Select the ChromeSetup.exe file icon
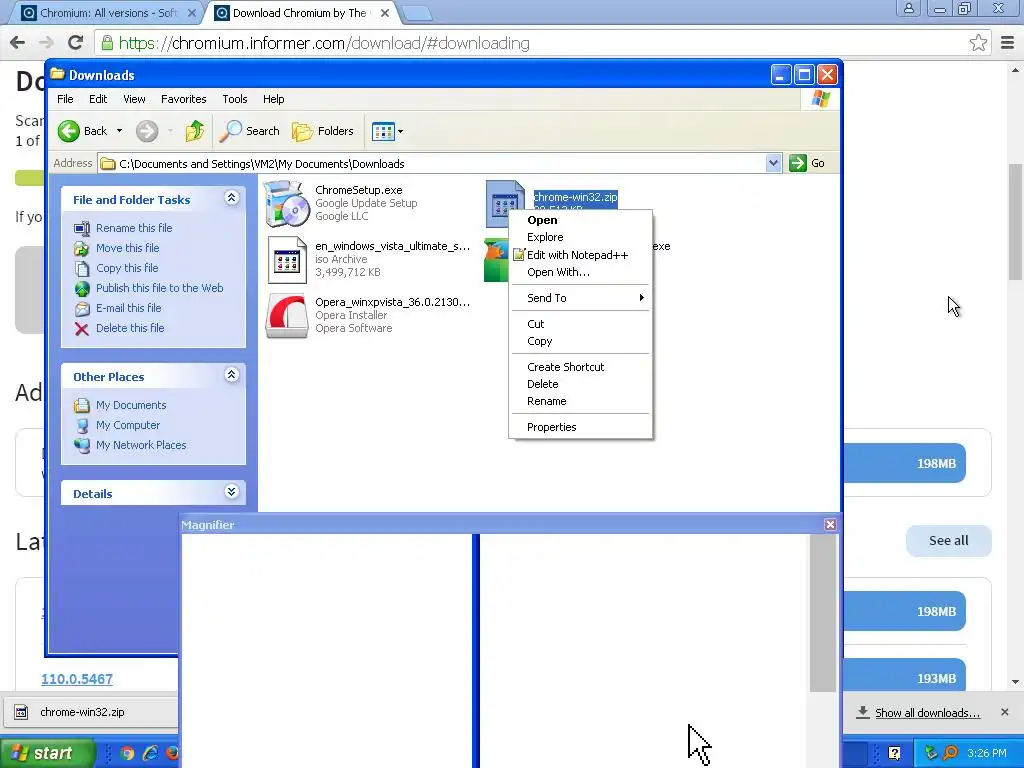1024x768 pixels. (287, 203)
